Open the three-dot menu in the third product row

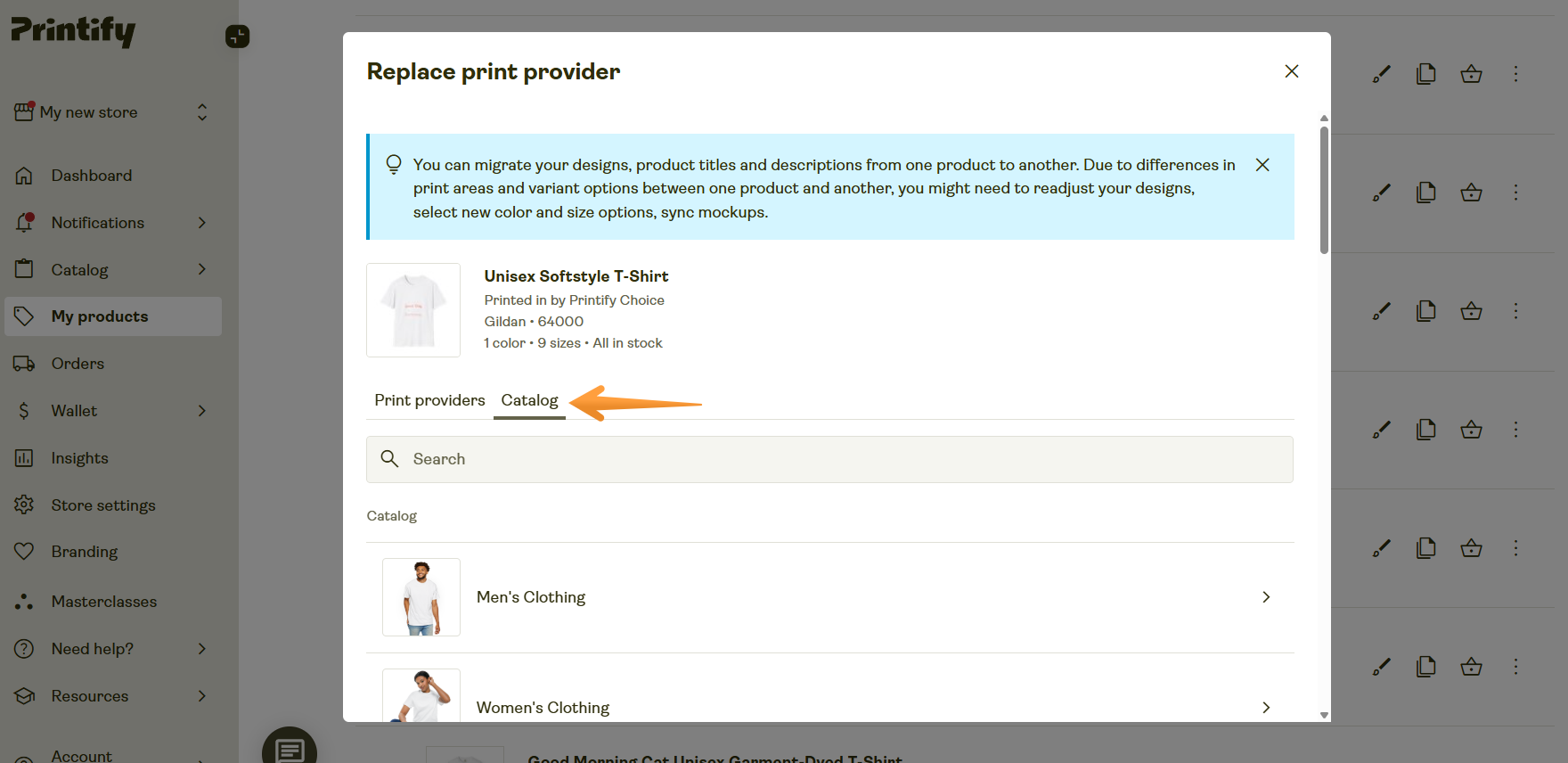[x=1515, y=311]
